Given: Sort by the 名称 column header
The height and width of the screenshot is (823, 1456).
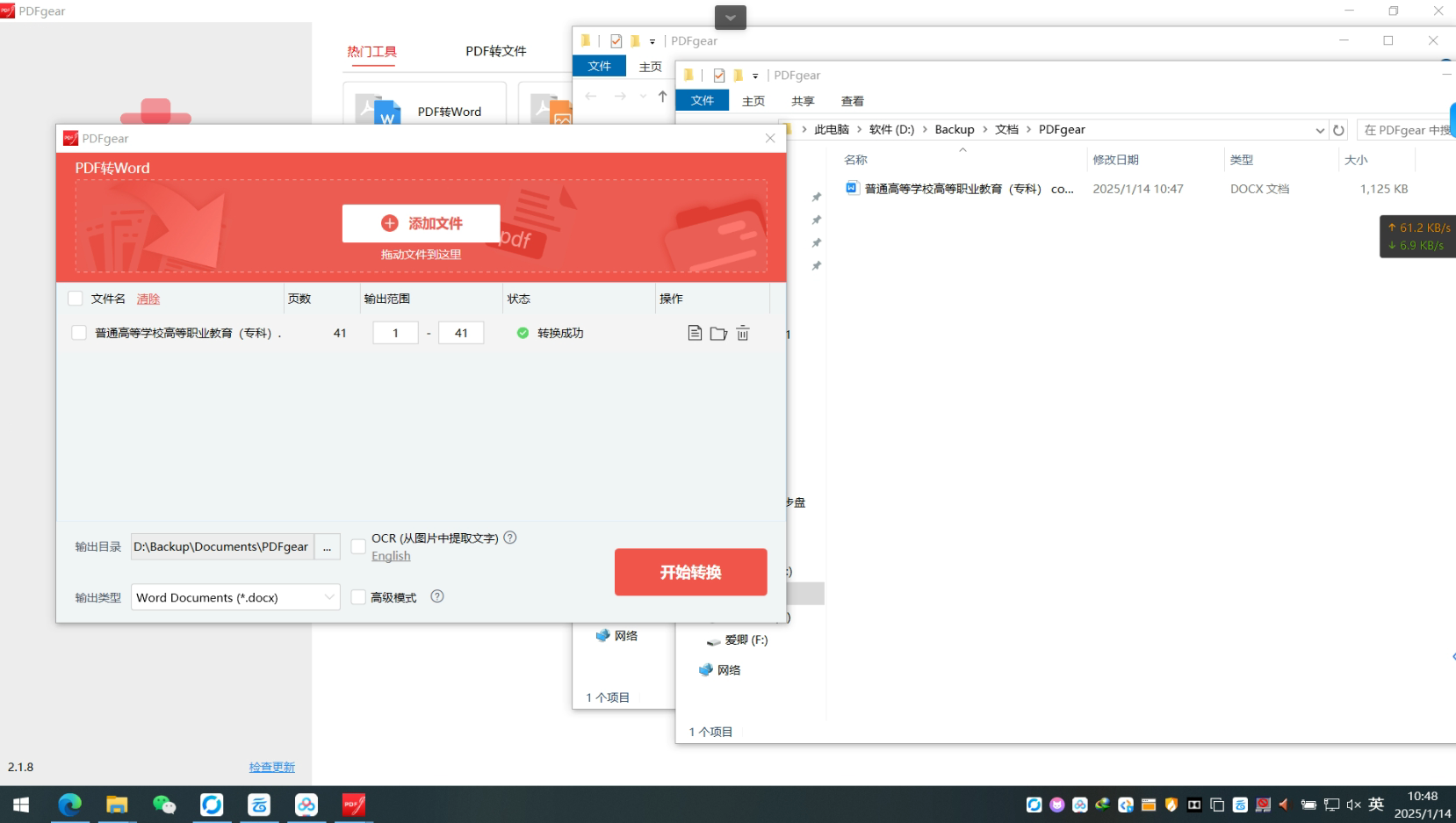Looking at the screenshot, I should pyautogui.click(x=962, y=160).
